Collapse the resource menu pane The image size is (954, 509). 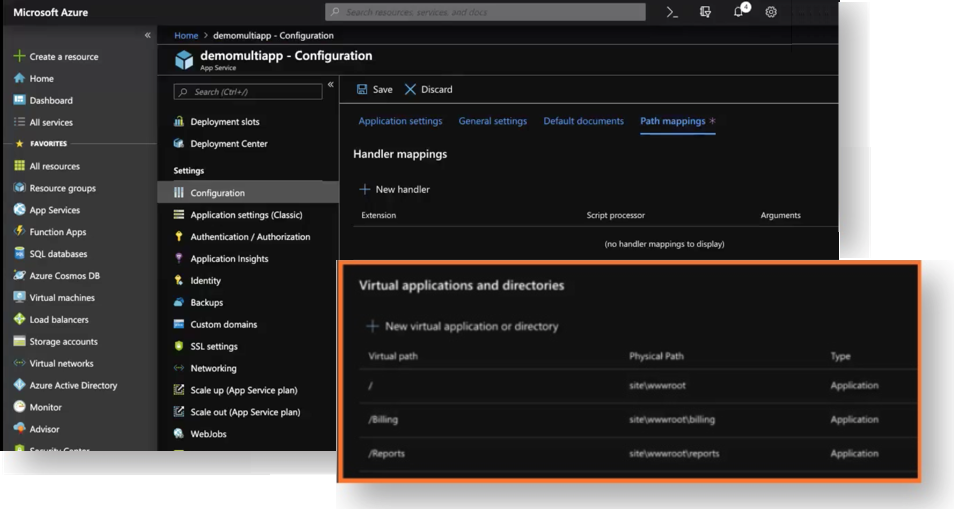pos(330,85)
